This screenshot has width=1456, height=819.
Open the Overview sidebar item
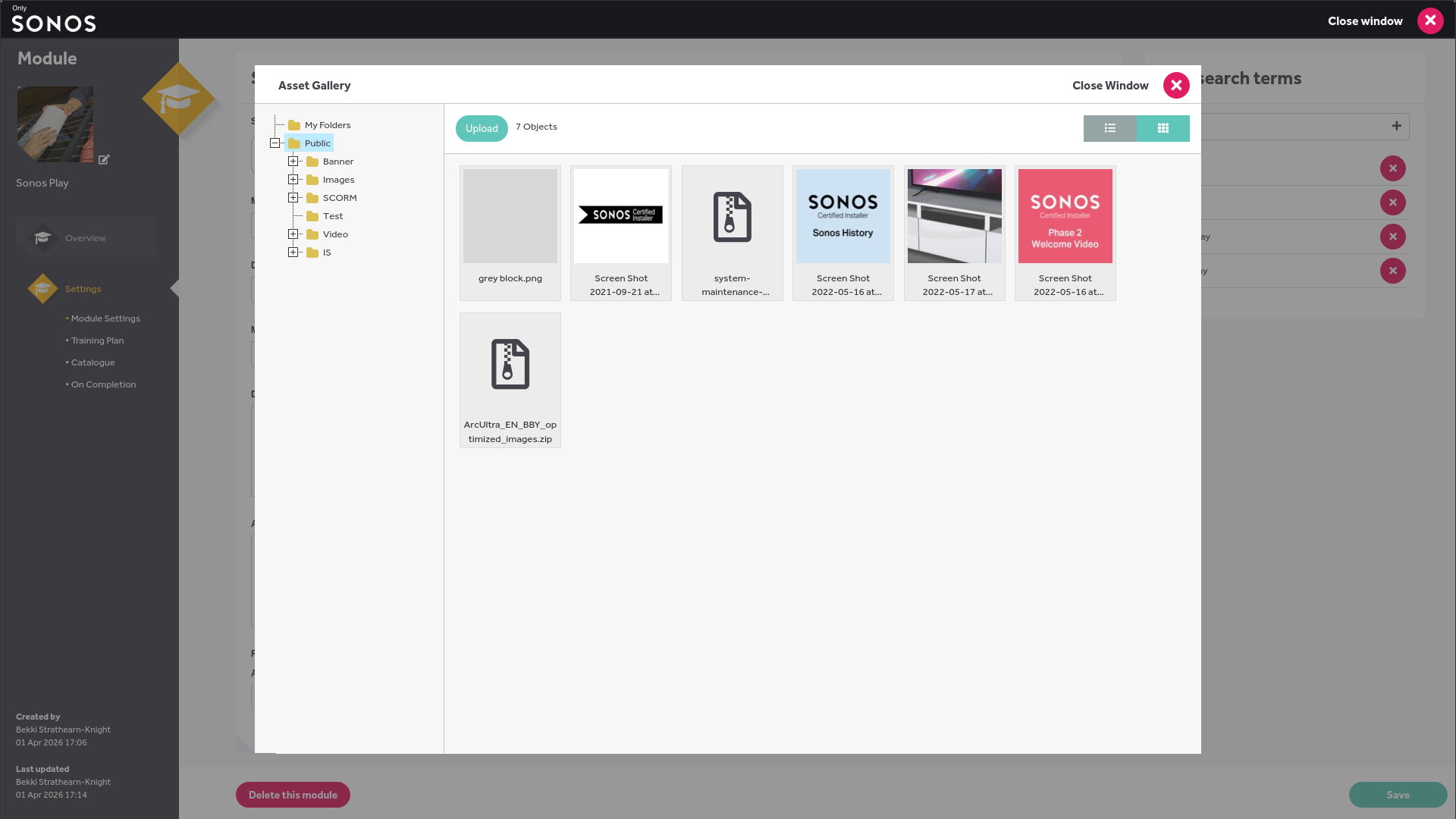86,237
